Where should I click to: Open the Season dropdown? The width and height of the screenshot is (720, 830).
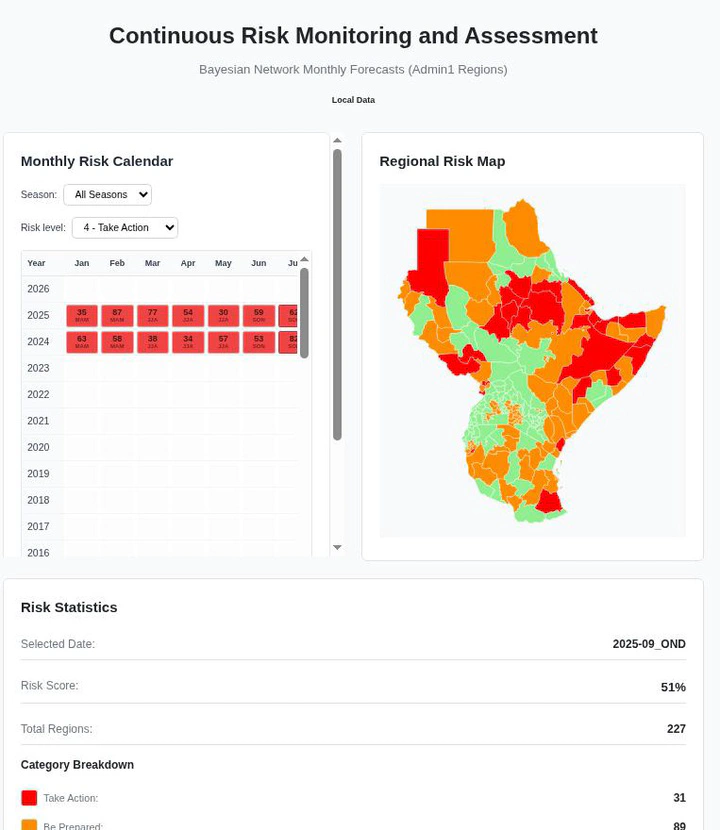pos(107,195)
